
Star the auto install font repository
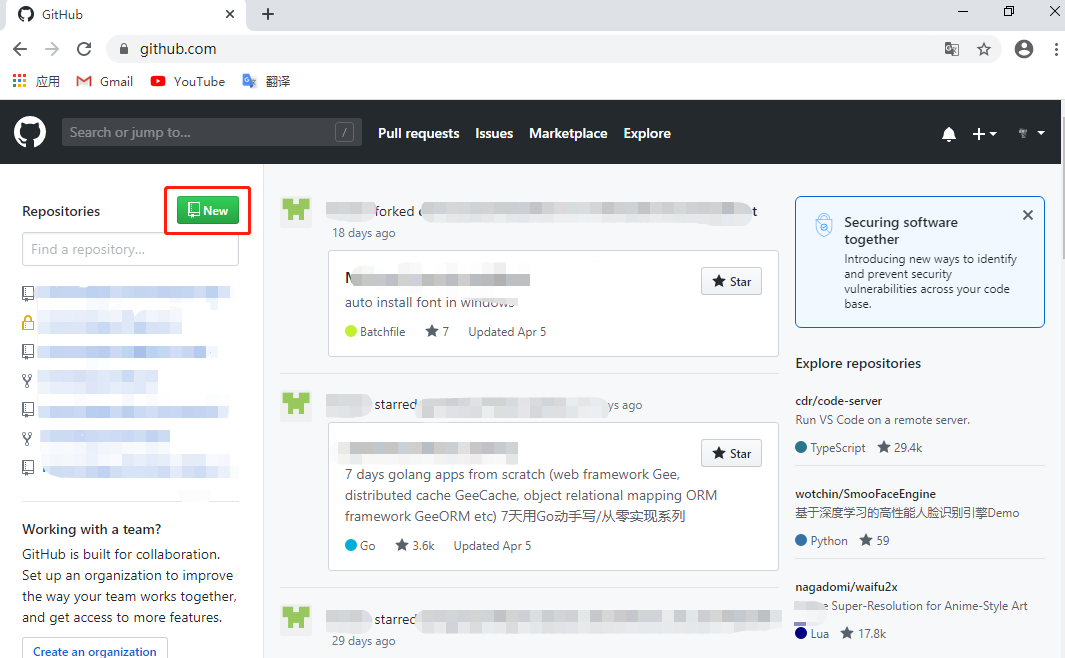click(x=732, y=281)
